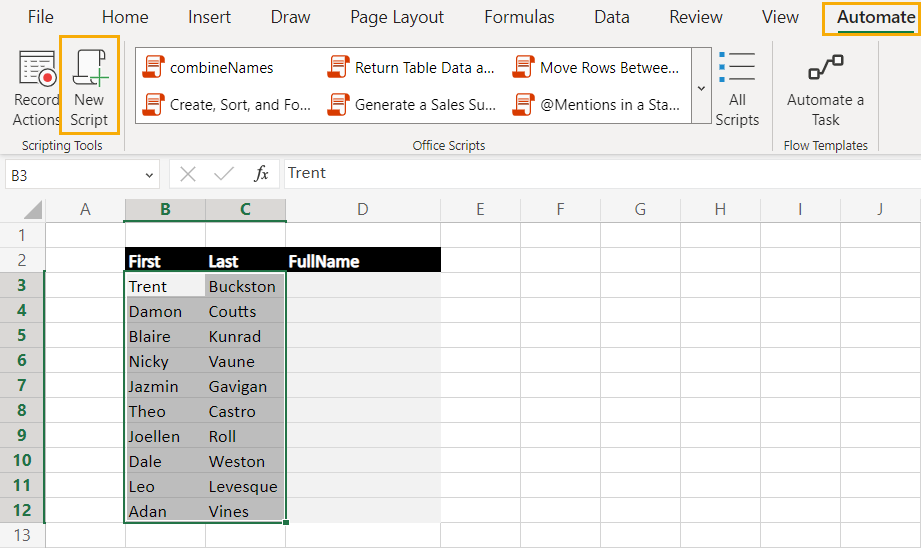
Task: Show All Scripts list
Action: 737,88
